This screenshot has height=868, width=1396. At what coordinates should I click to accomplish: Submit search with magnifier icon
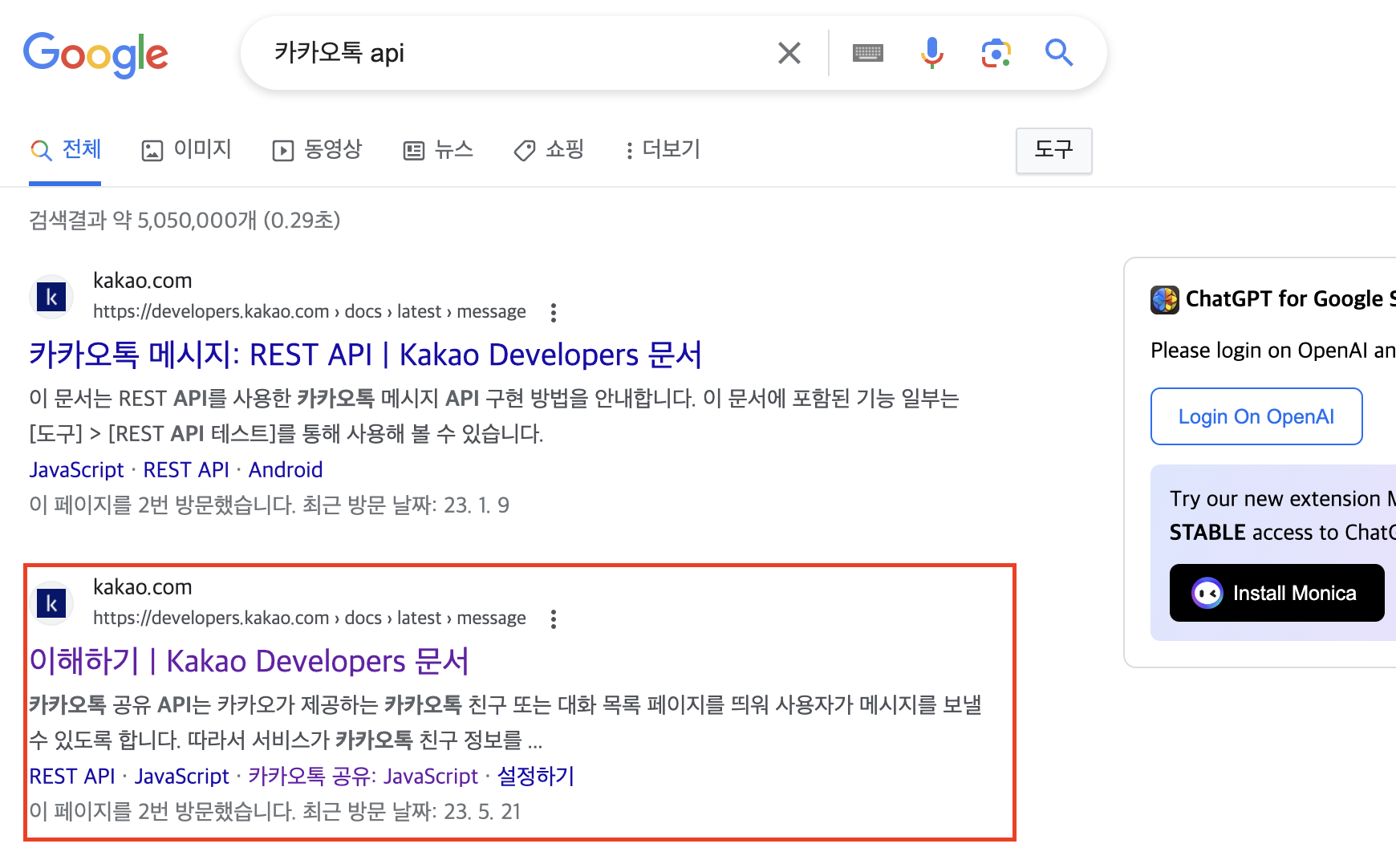click(1059, 53)
